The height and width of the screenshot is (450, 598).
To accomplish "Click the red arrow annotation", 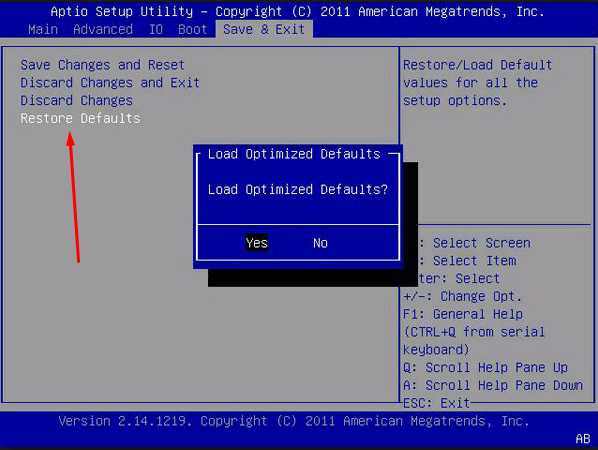I will click(x=73, y=197).
